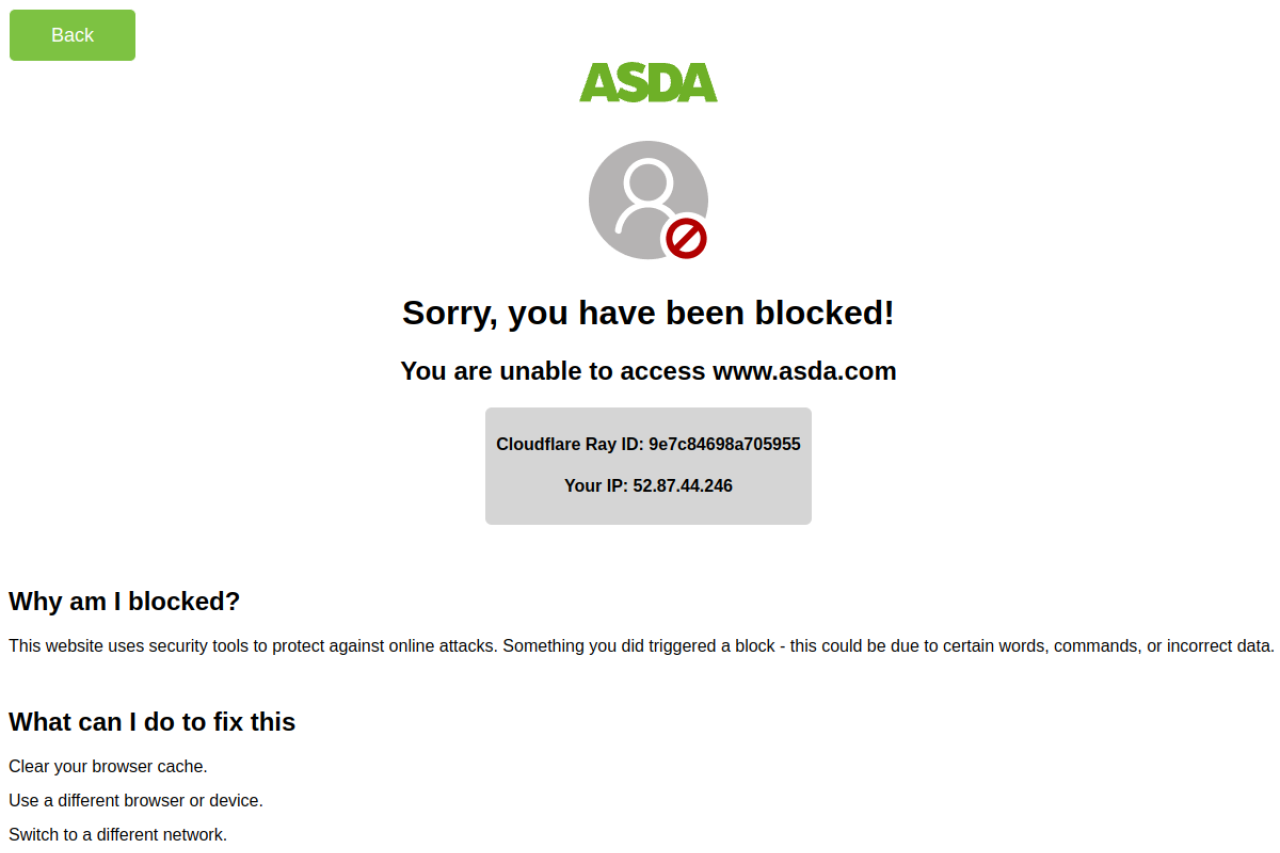Screen dimensions: 1280x853
Task: Click the ASDA logo
Action: click(x=648, y=83)
